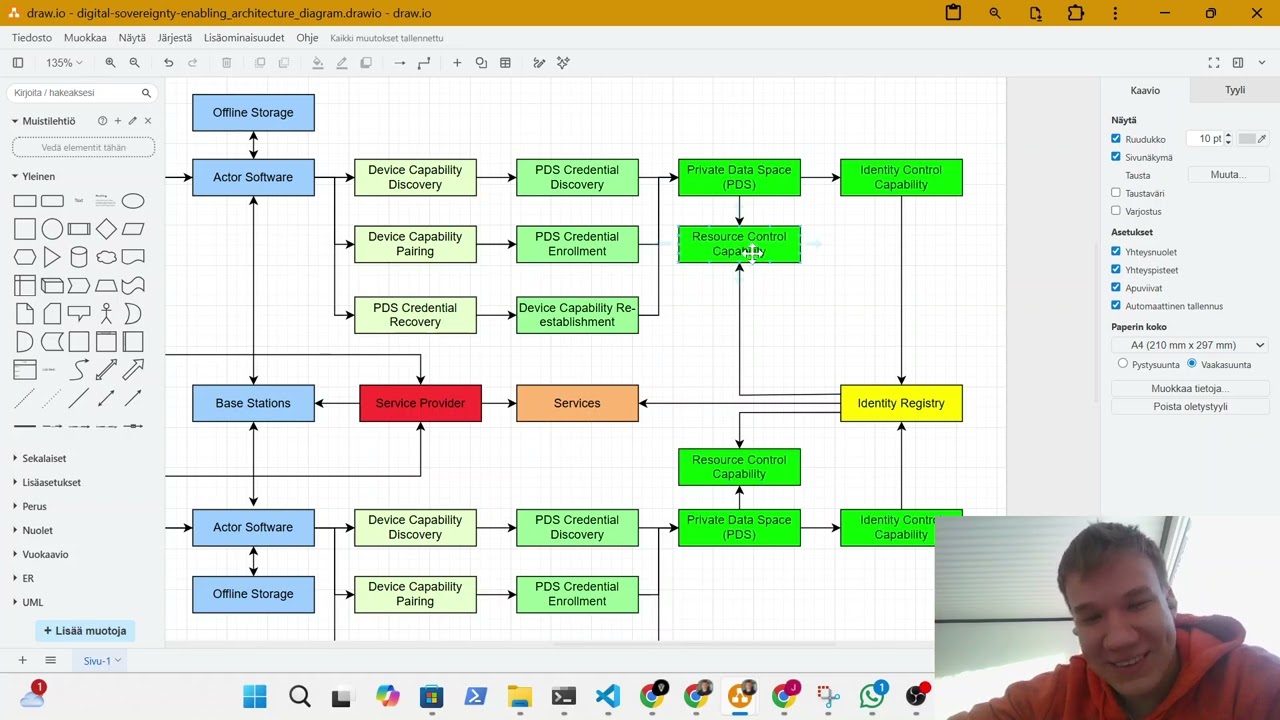
Task: Click the Muokkaa tietoja... button
Action: [1190, 389]
